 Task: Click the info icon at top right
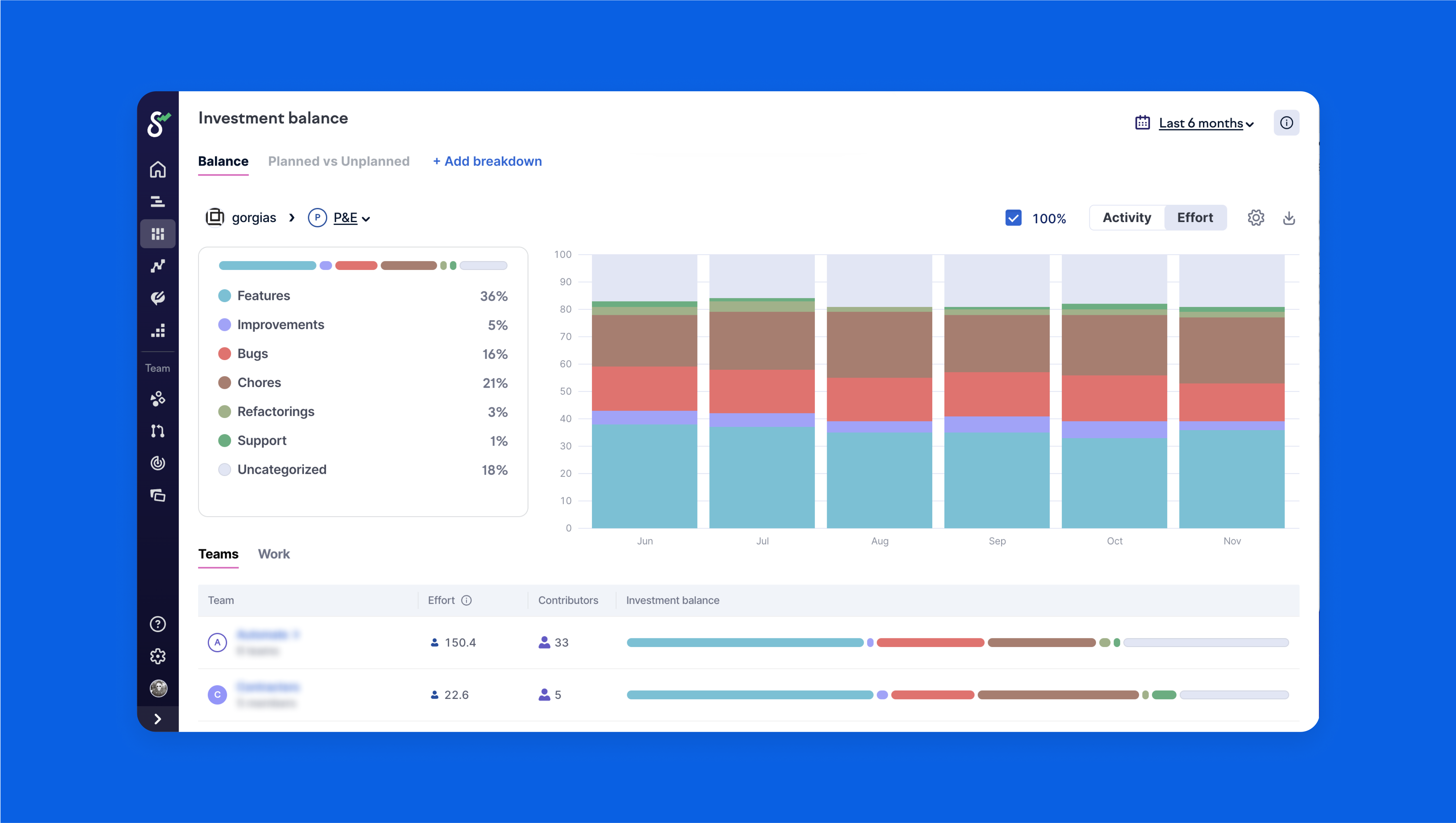click(x=1286, y=123)
